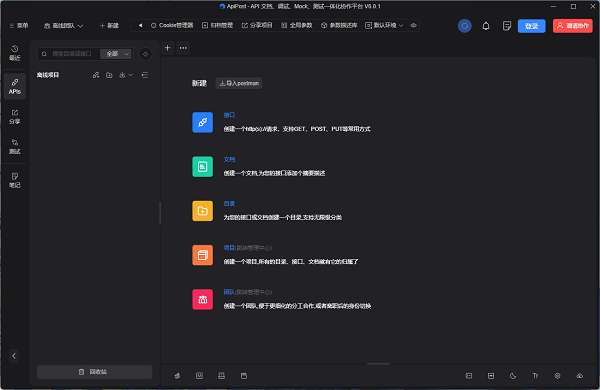Image resolution: width=600 pixels, height=390 pixels.
Task: Click the 导入postman import button
Action: (239, 83)
